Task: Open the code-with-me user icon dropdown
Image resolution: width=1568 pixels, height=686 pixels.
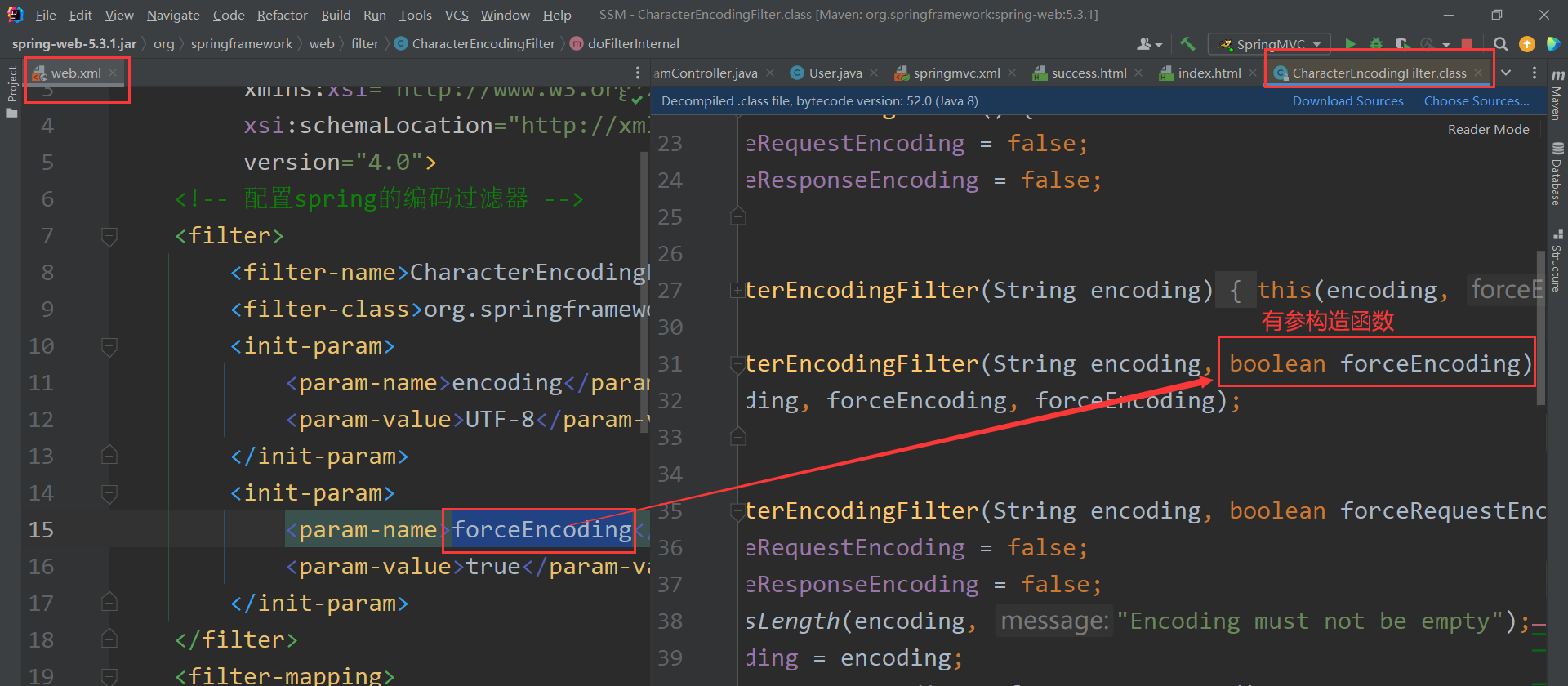Action: pos(1148,44)
